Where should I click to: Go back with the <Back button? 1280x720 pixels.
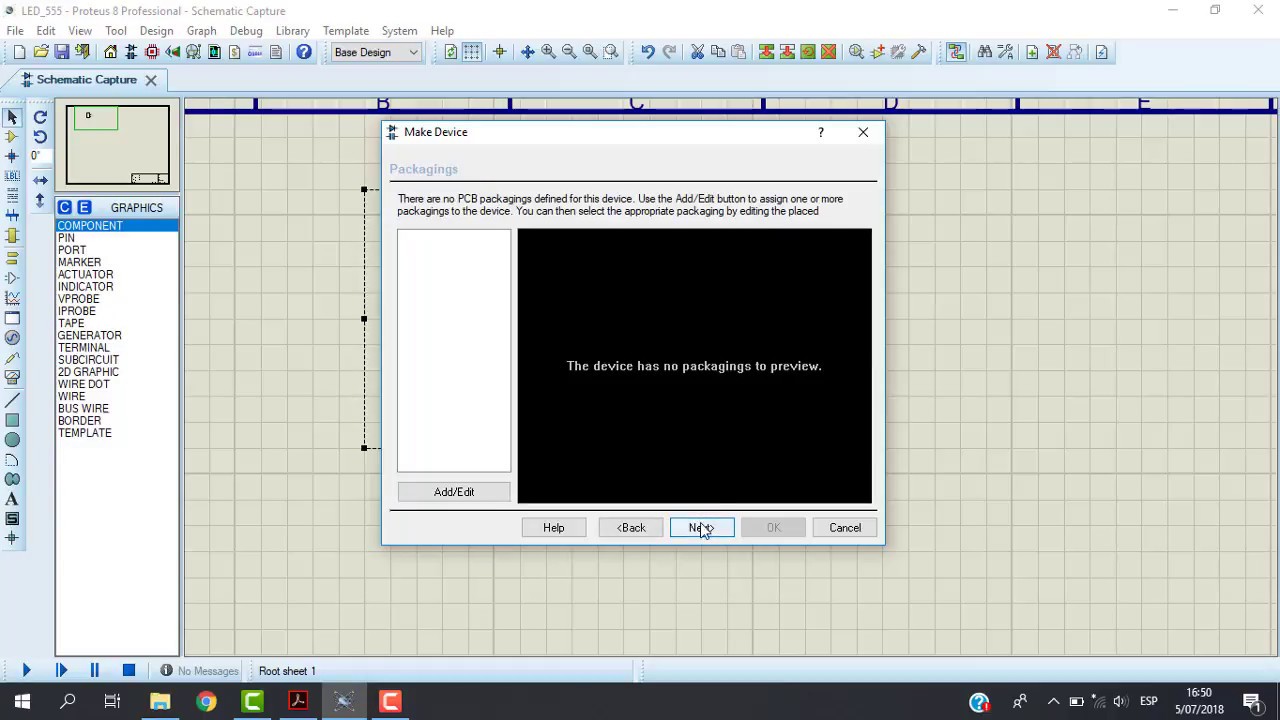click(631, 528)
